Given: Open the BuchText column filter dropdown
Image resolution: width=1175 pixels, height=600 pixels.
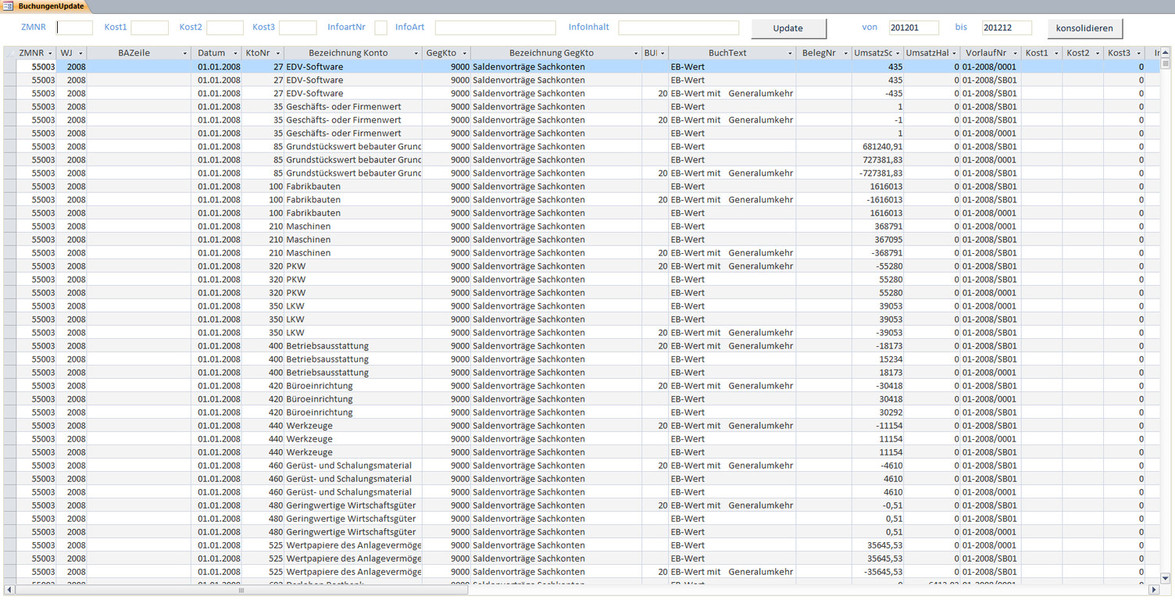Looking at the screenshot, I should [x=790, y=53].
